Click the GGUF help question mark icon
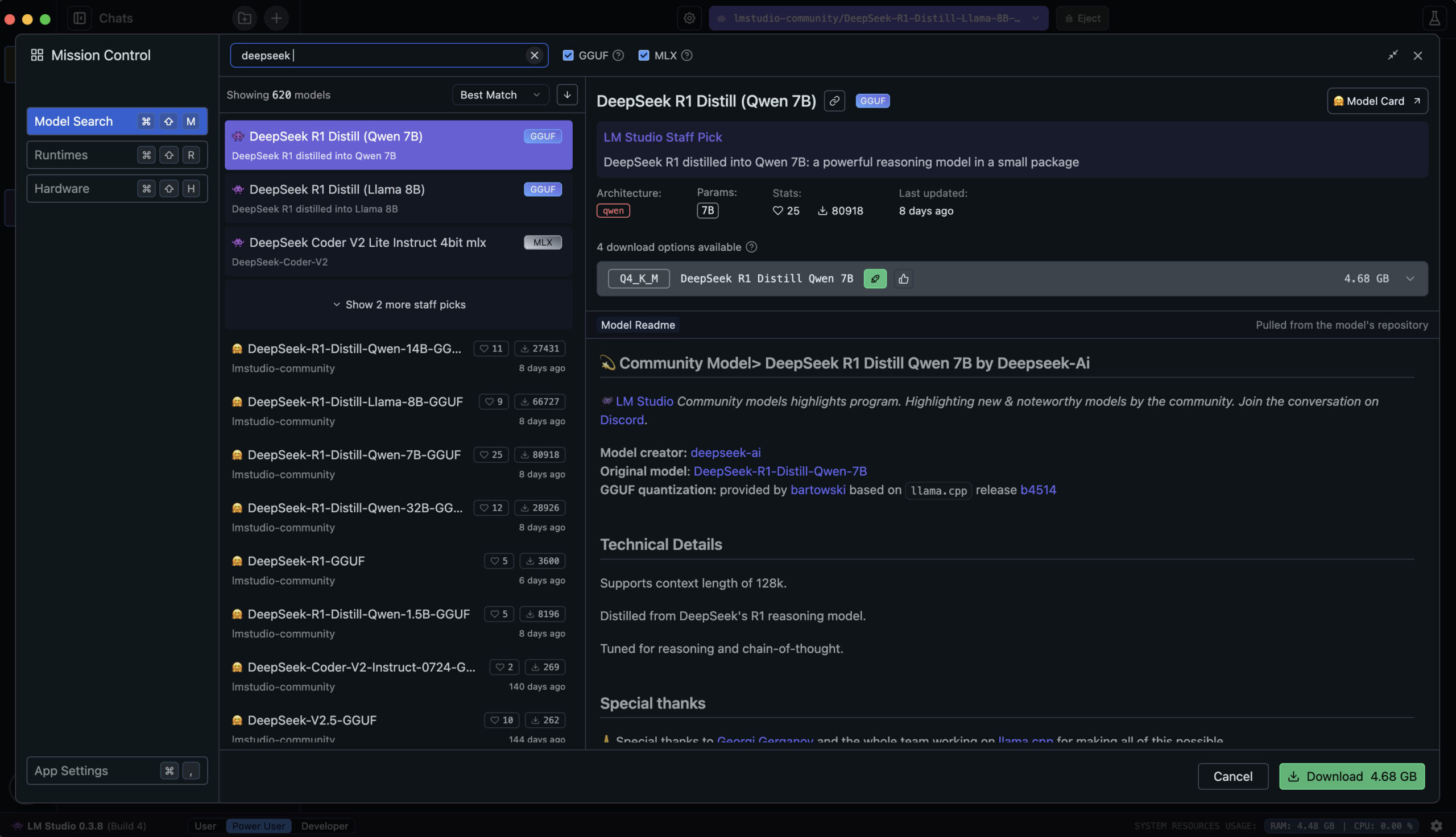 [618, 55]
